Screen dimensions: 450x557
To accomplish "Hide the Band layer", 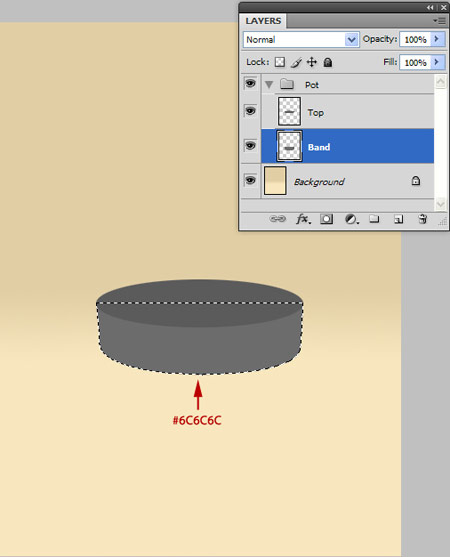I will [250, 146].
